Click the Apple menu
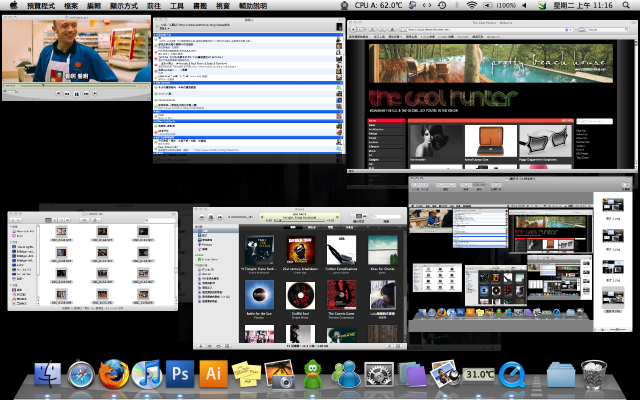Viewport: 640px width, 400px height. pos(14,6)
